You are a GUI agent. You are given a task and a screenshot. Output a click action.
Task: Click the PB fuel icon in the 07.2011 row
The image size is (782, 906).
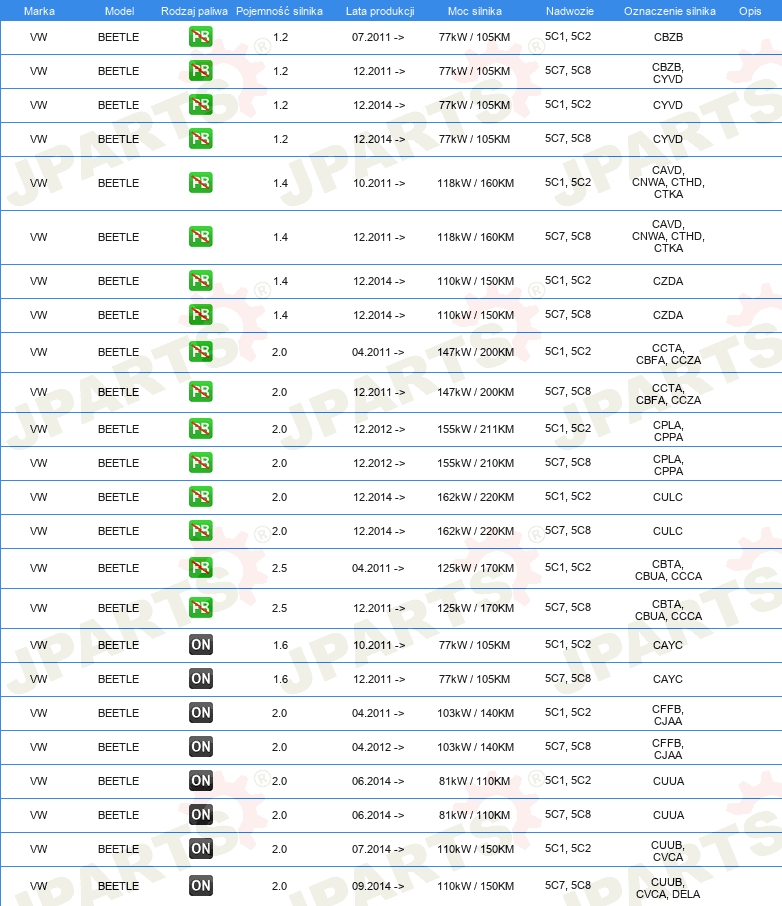click(x=201, y=37)
